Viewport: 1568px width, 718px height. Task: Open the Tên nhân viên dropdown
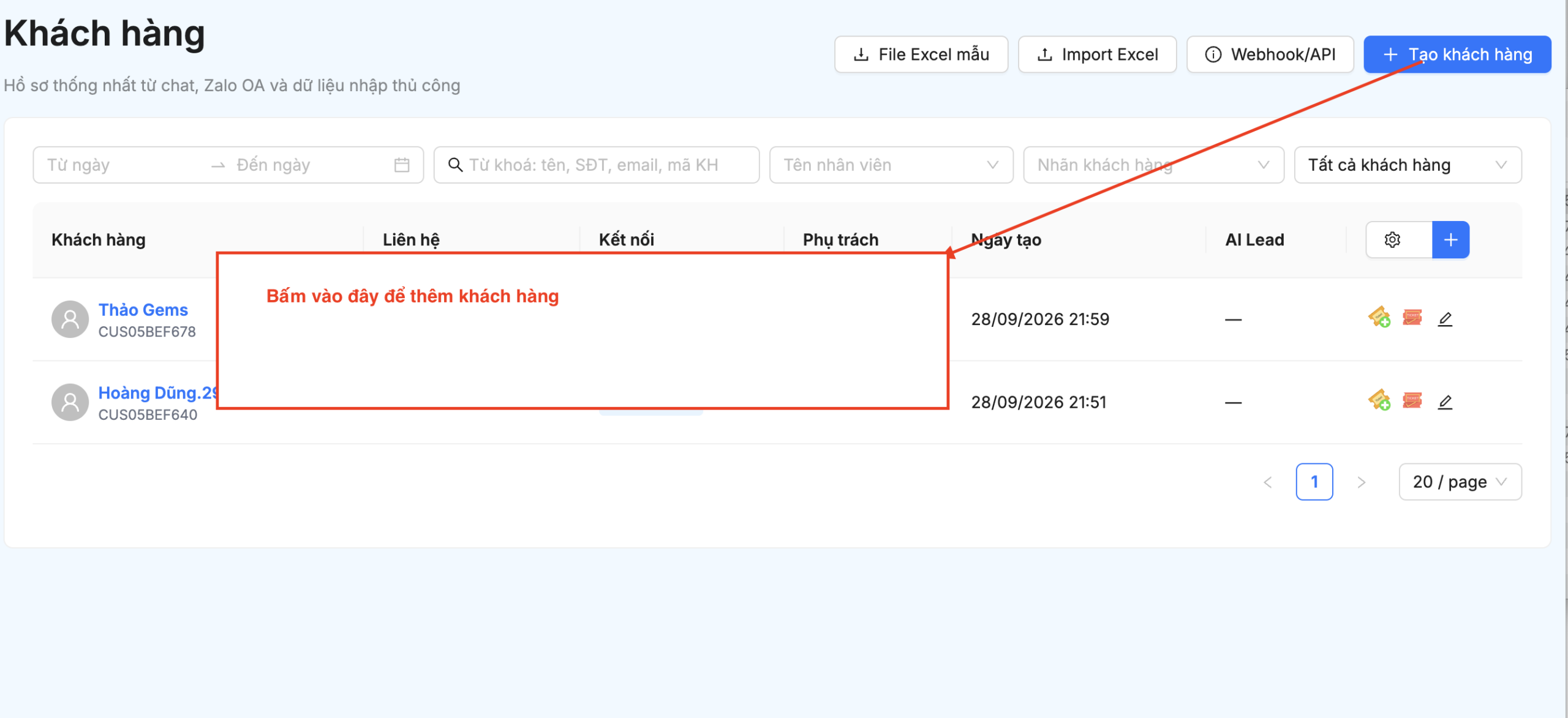tap(891, 165)
